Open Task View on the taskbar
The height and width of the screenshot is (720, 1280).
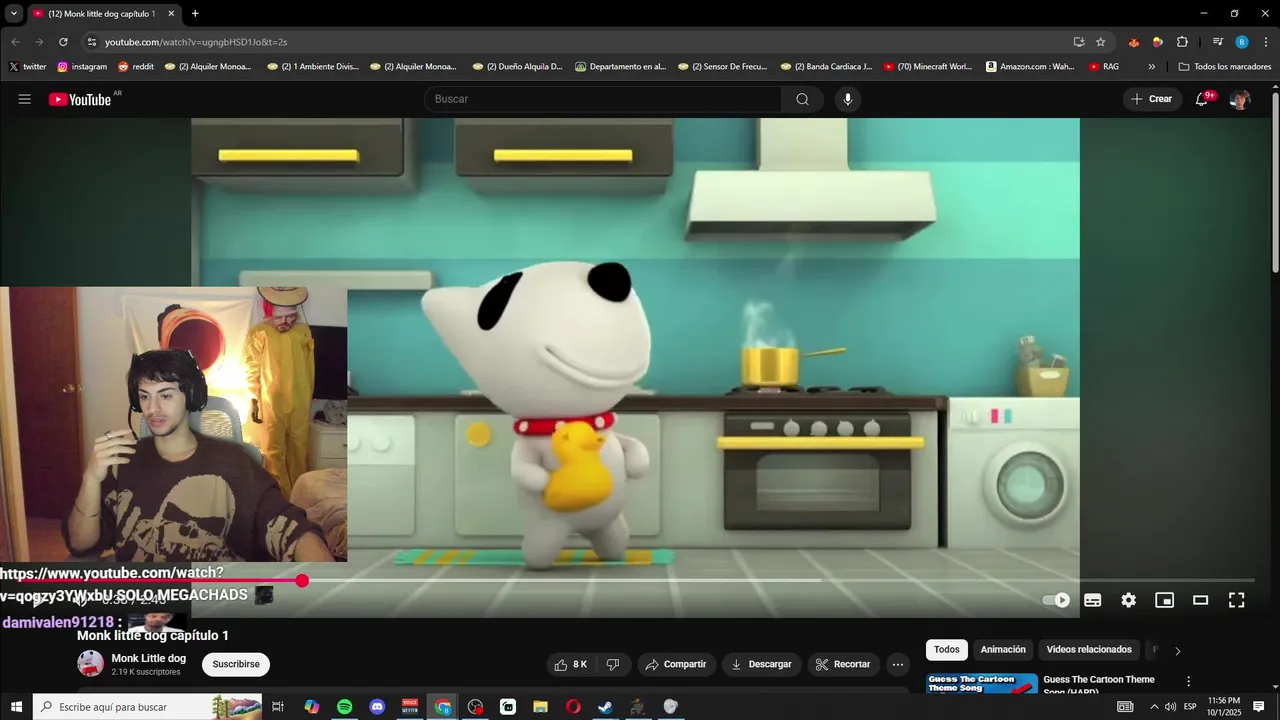[x=278, y=707]
